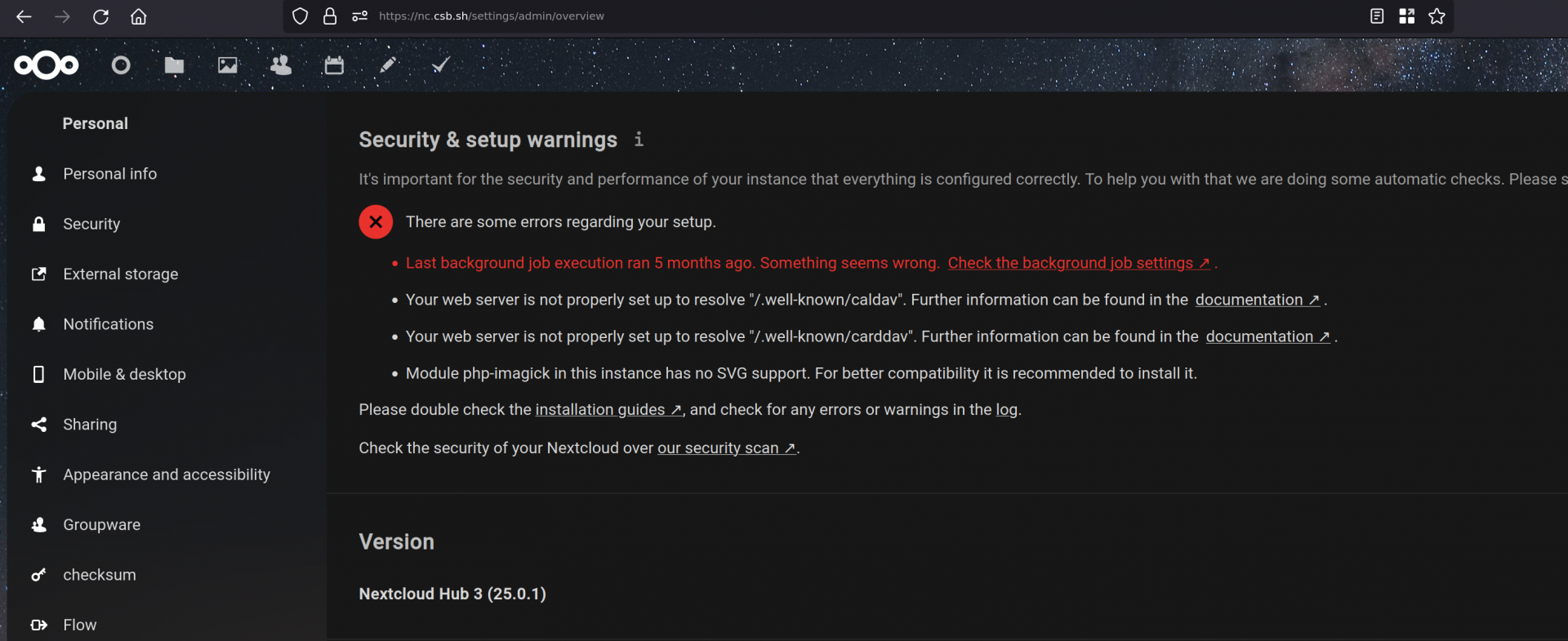Click the info icon beside Security & setup warnings
The width and height of the screenshot is (1568, 641).
(639, 140)
